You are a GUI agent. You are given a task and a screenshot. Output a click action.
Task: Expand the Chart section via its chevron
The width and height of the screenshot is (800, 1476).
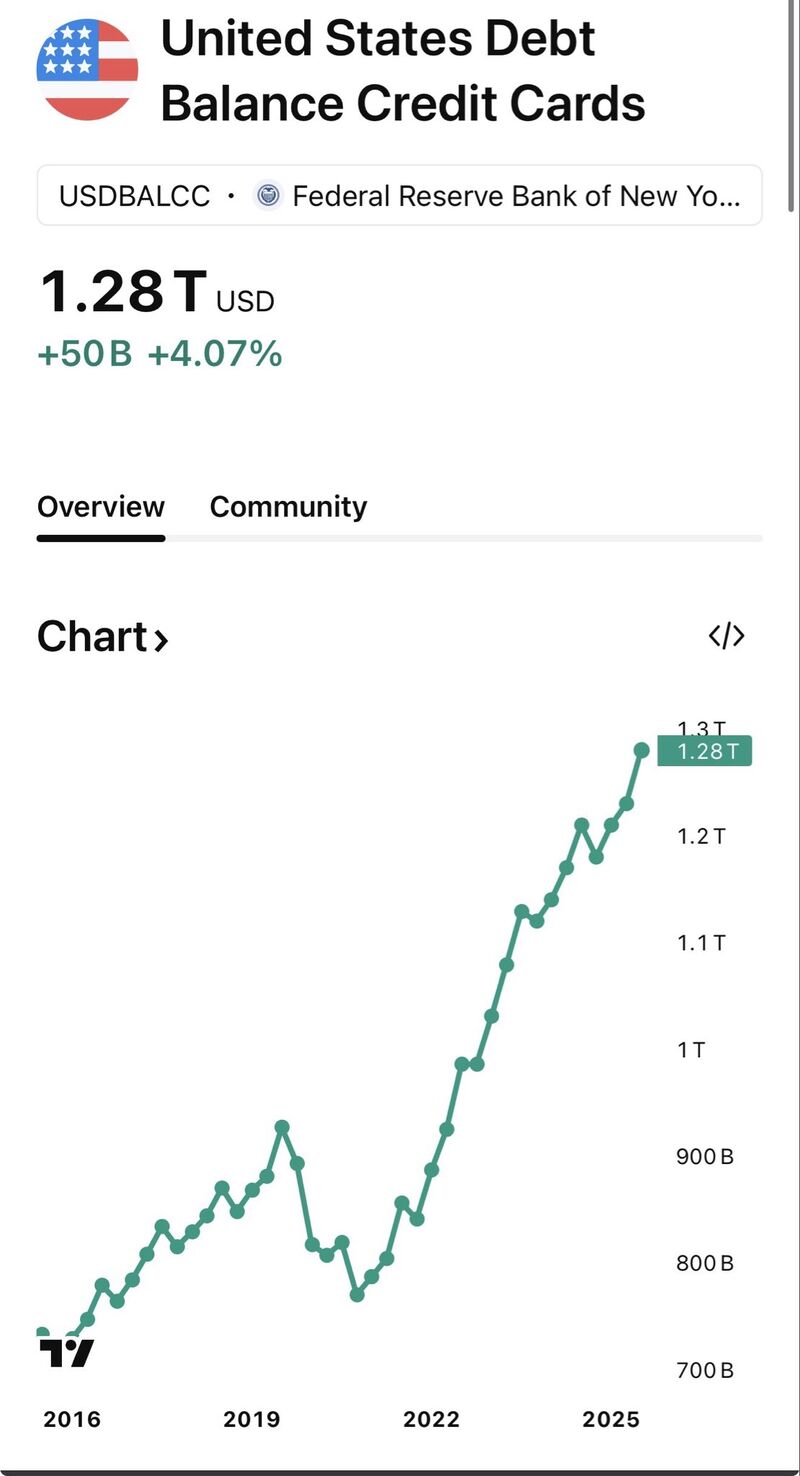coord(160,639)
